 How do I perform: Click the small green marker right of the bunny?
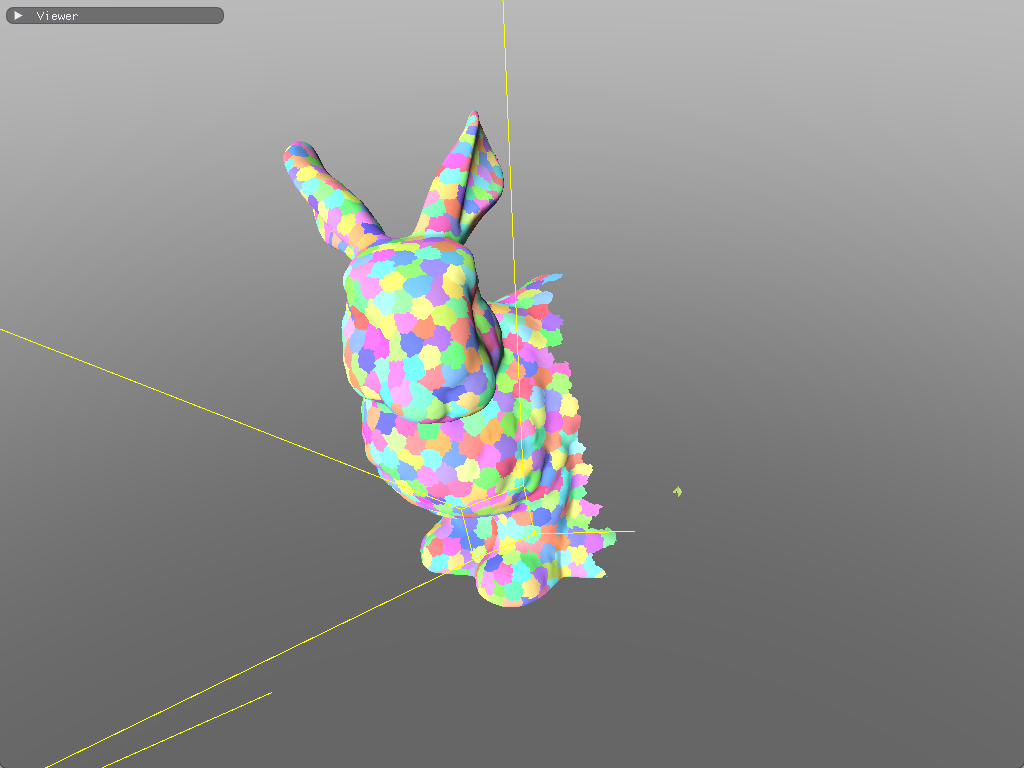(676, 491)
